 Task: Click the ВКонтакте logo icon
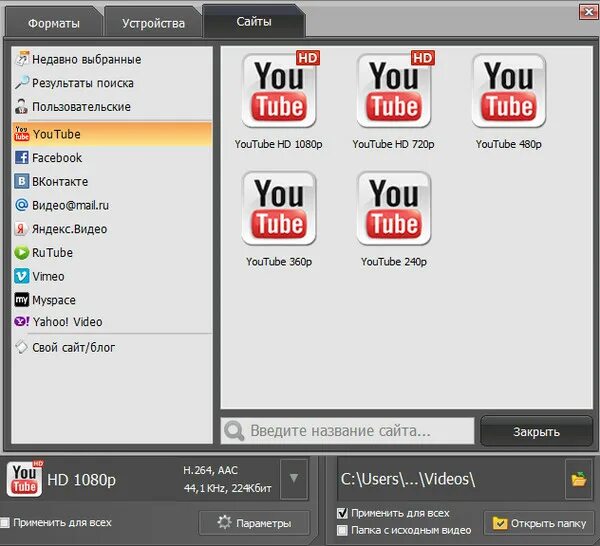[x=22, y=181]
